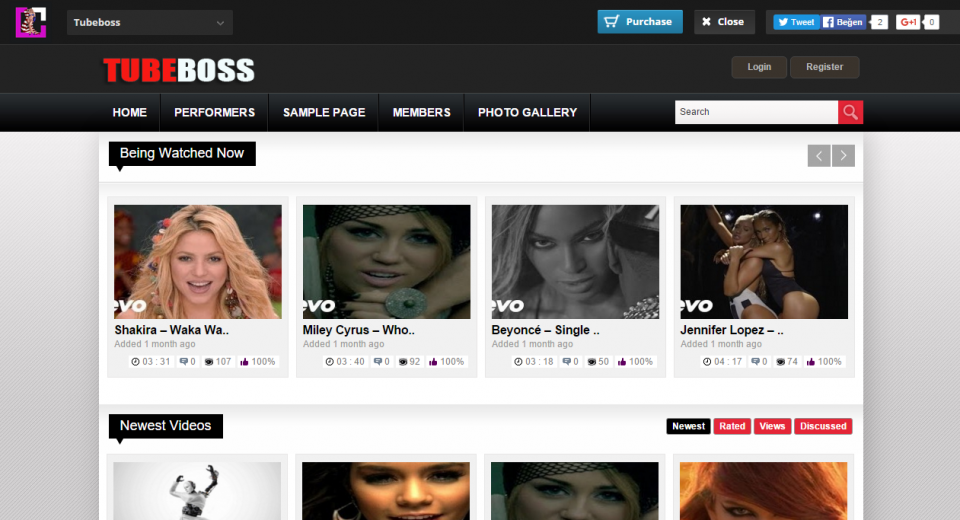960x520 pixels.
Task: Click the previous arrow in Being Watched Now
Action: point(819,156)
